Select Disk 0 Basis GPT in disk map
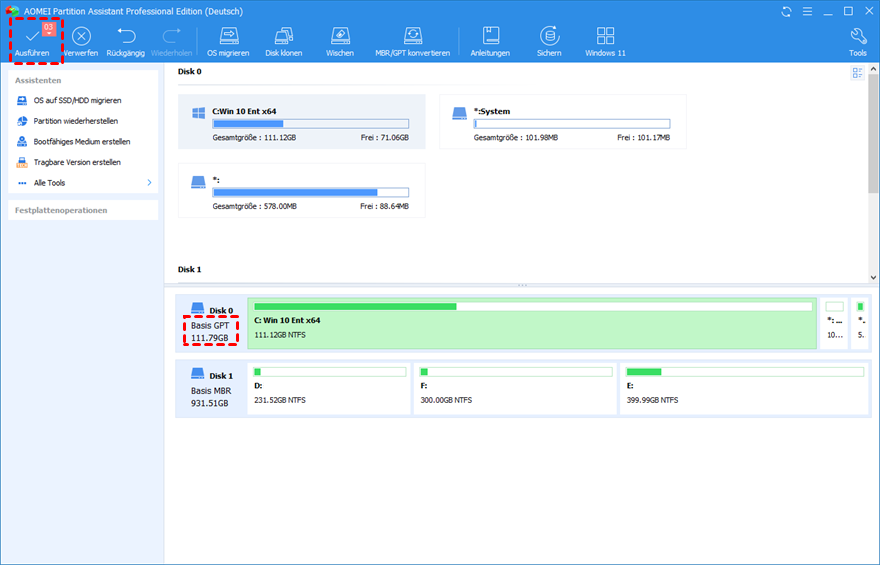 pyautogui.click(x=210, y=324)
